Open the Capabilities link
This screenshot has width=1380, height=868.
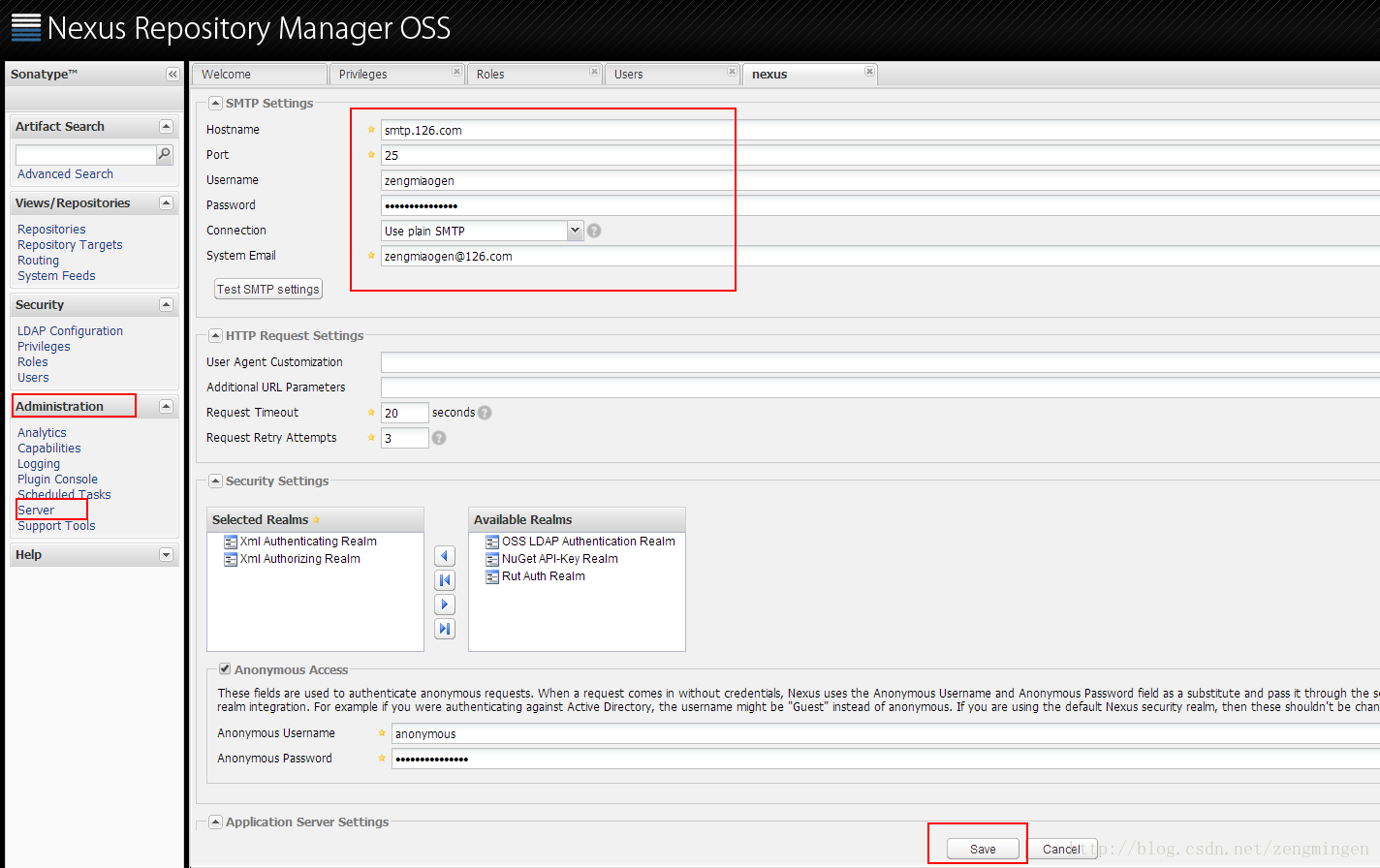tap(48, 449)
